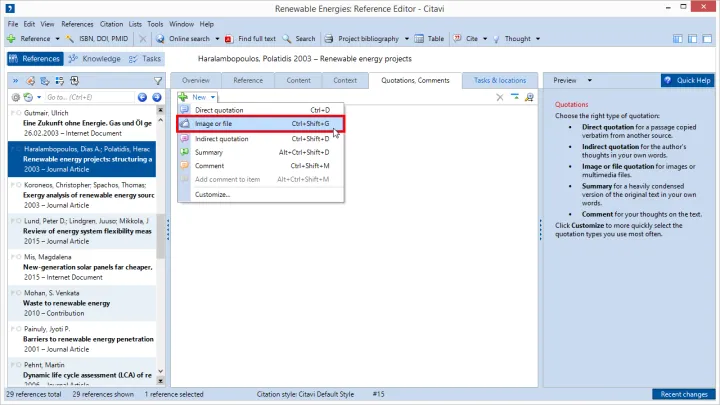Open the Tasks & locations tab
This screenshot has height=405, width=720.
(x=500, y=80)
